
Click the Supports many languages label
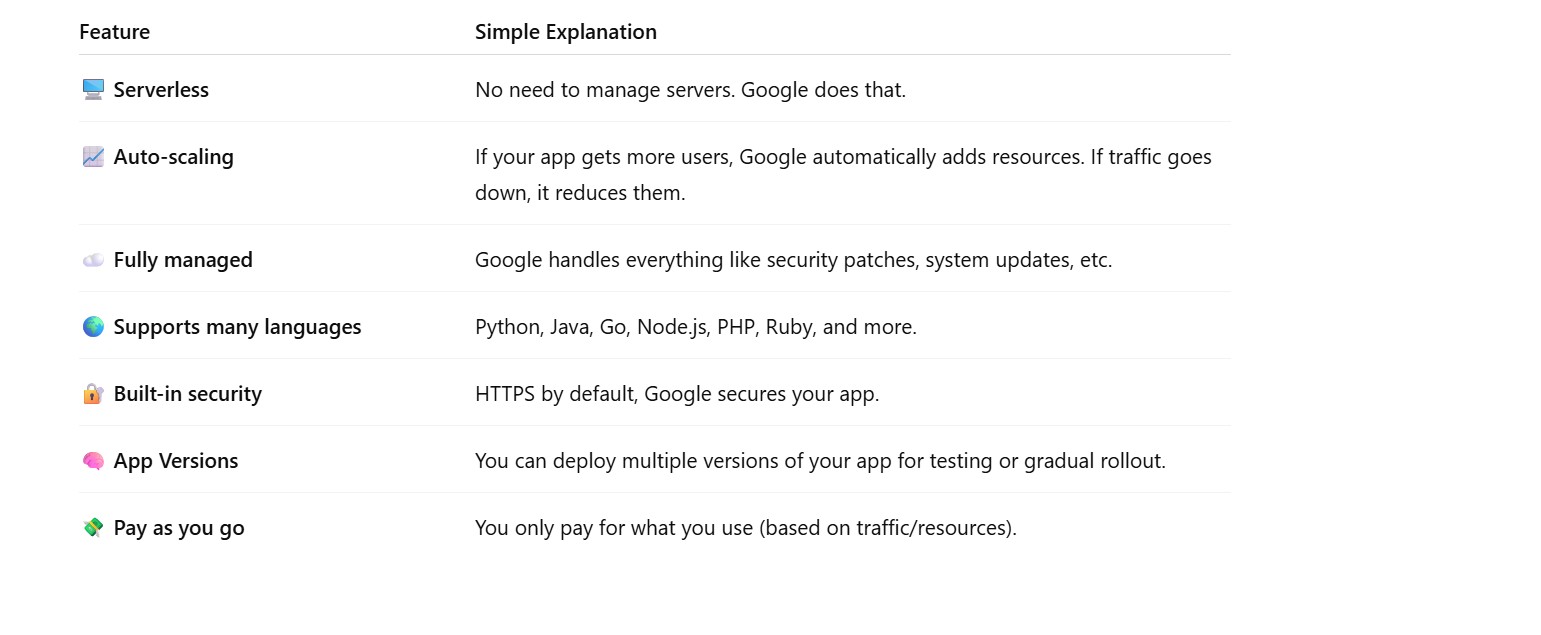coord(237,327)
